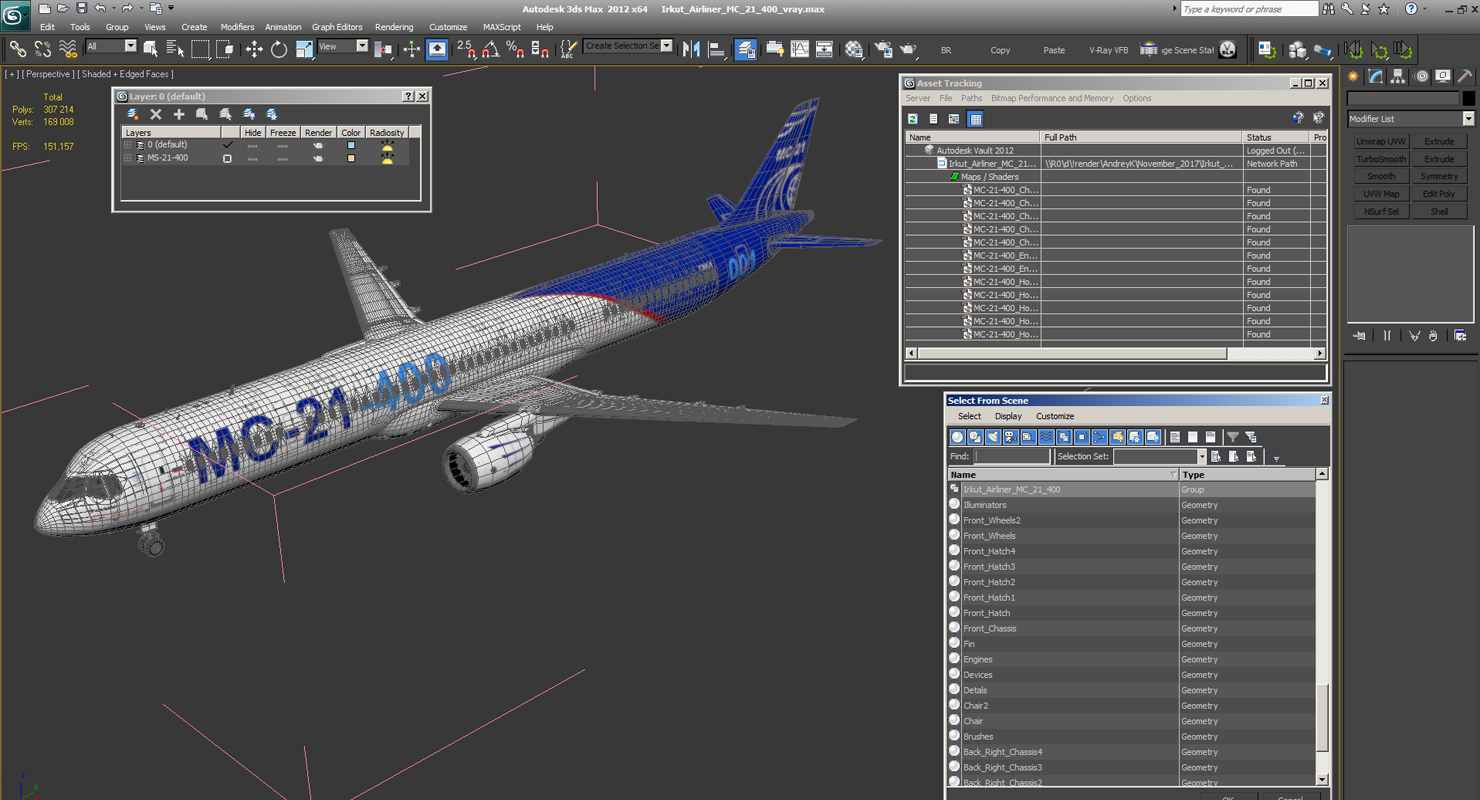Add selected objects to layer plus icon
This screenshot has height=800, width=1480.
coord(179,114)
